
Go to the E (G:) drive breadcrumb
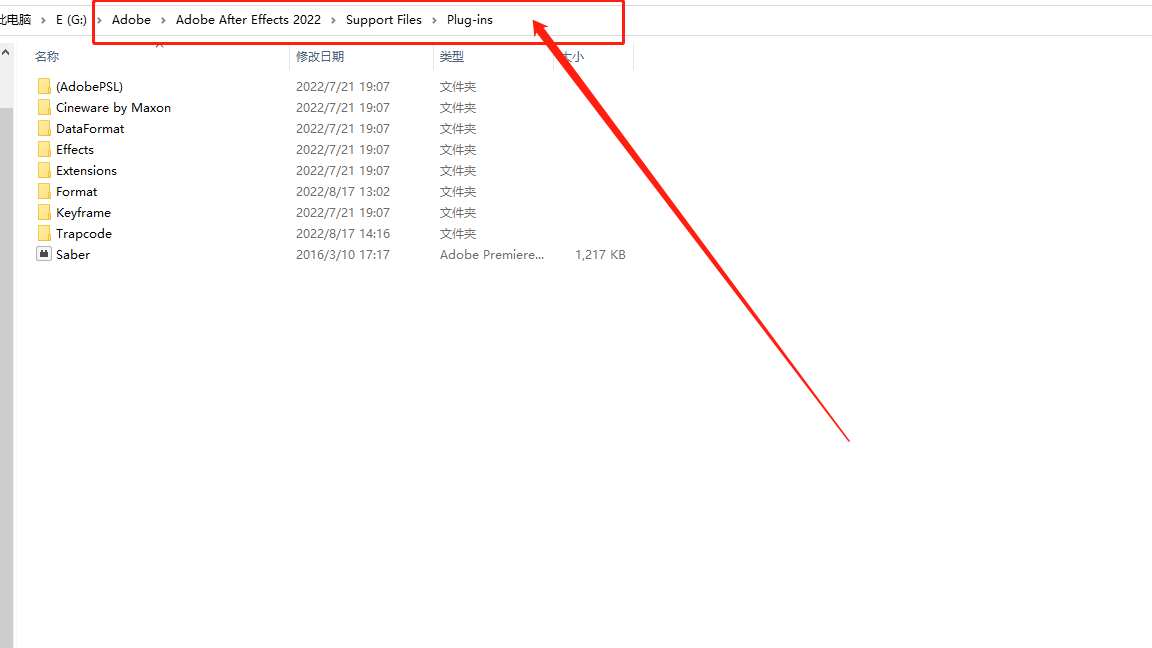coord(71,20)
